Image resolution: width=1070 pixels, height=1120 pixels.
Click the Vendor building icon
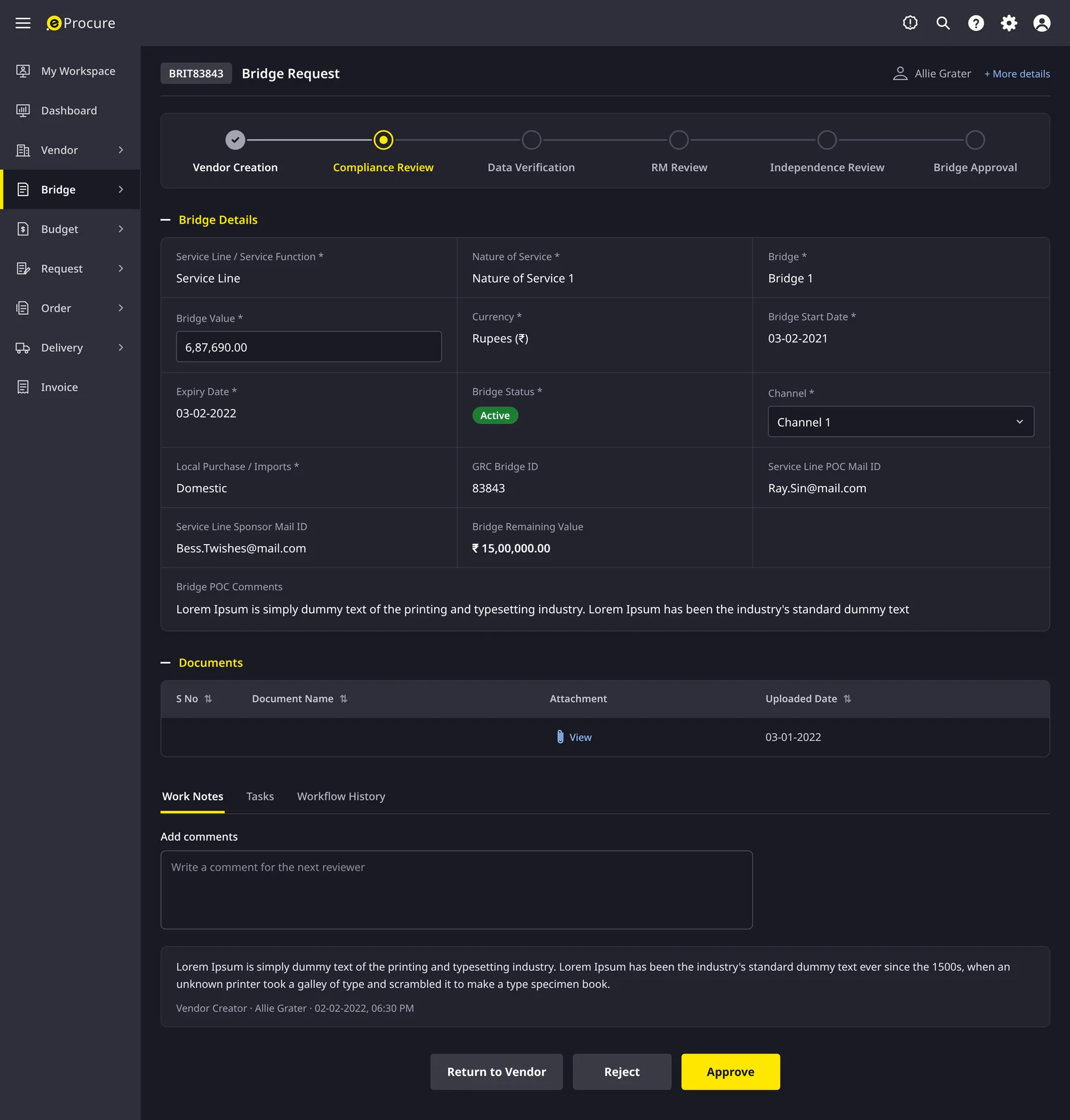tap(23, 150)
